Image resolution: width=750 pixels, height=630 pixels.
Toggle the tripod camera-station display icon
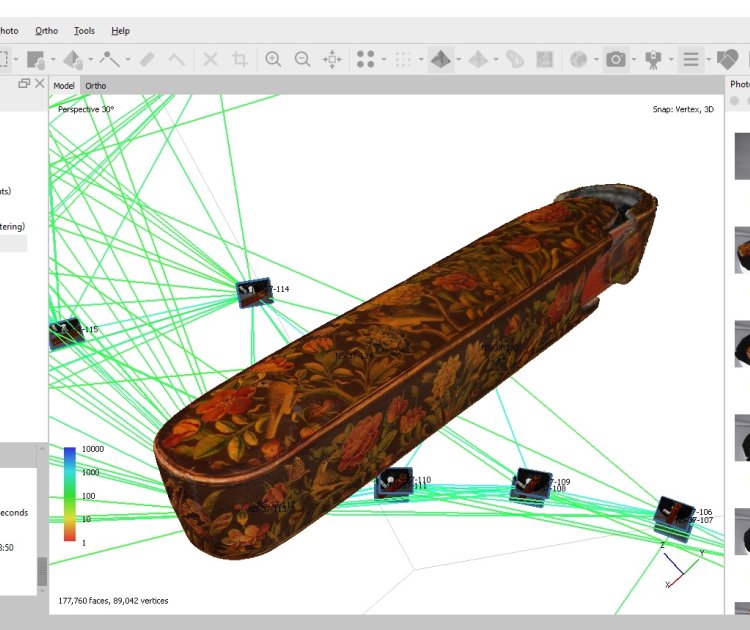click(x=653, y=59)
